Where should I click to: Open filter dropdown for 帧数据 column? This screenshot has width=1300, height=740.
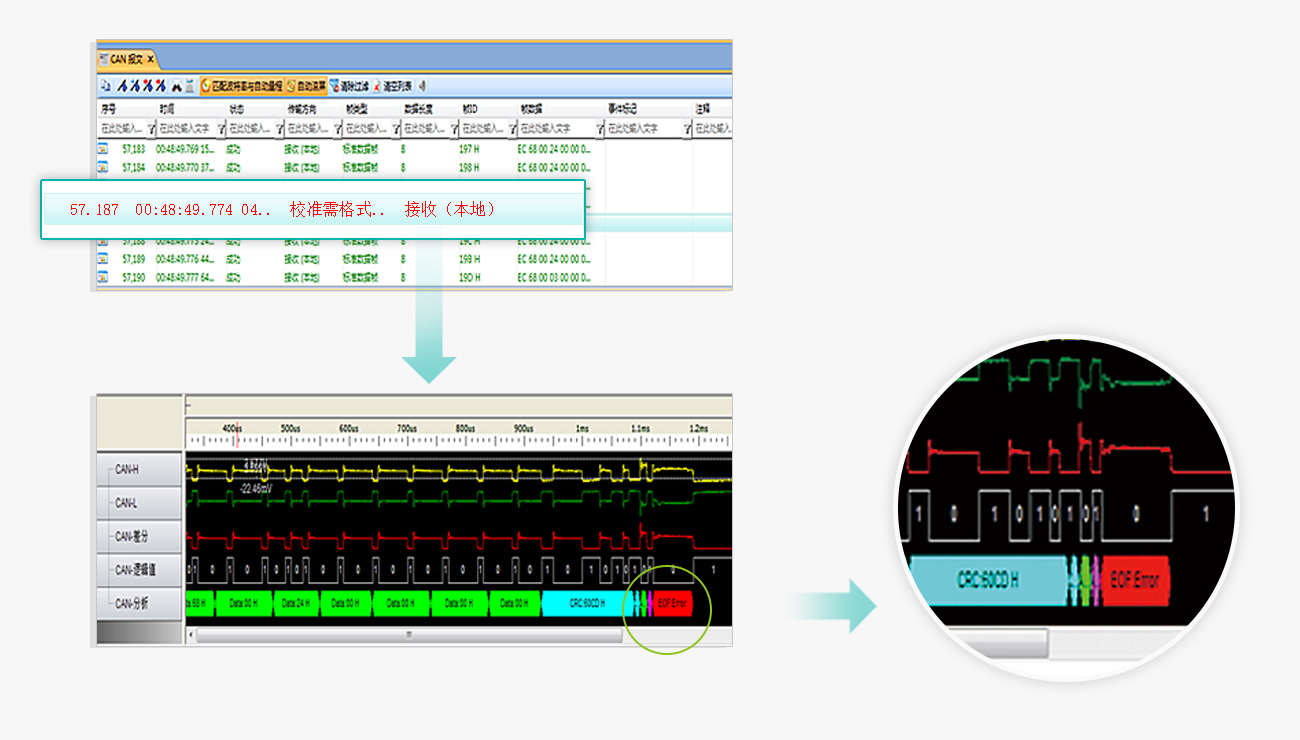(600, 129)
